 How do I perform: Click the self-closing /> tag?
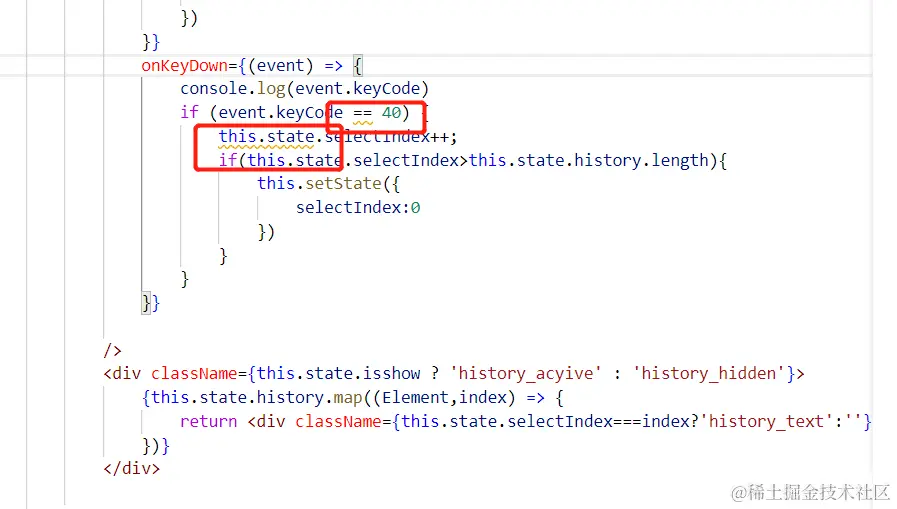(x=112, y=350)
